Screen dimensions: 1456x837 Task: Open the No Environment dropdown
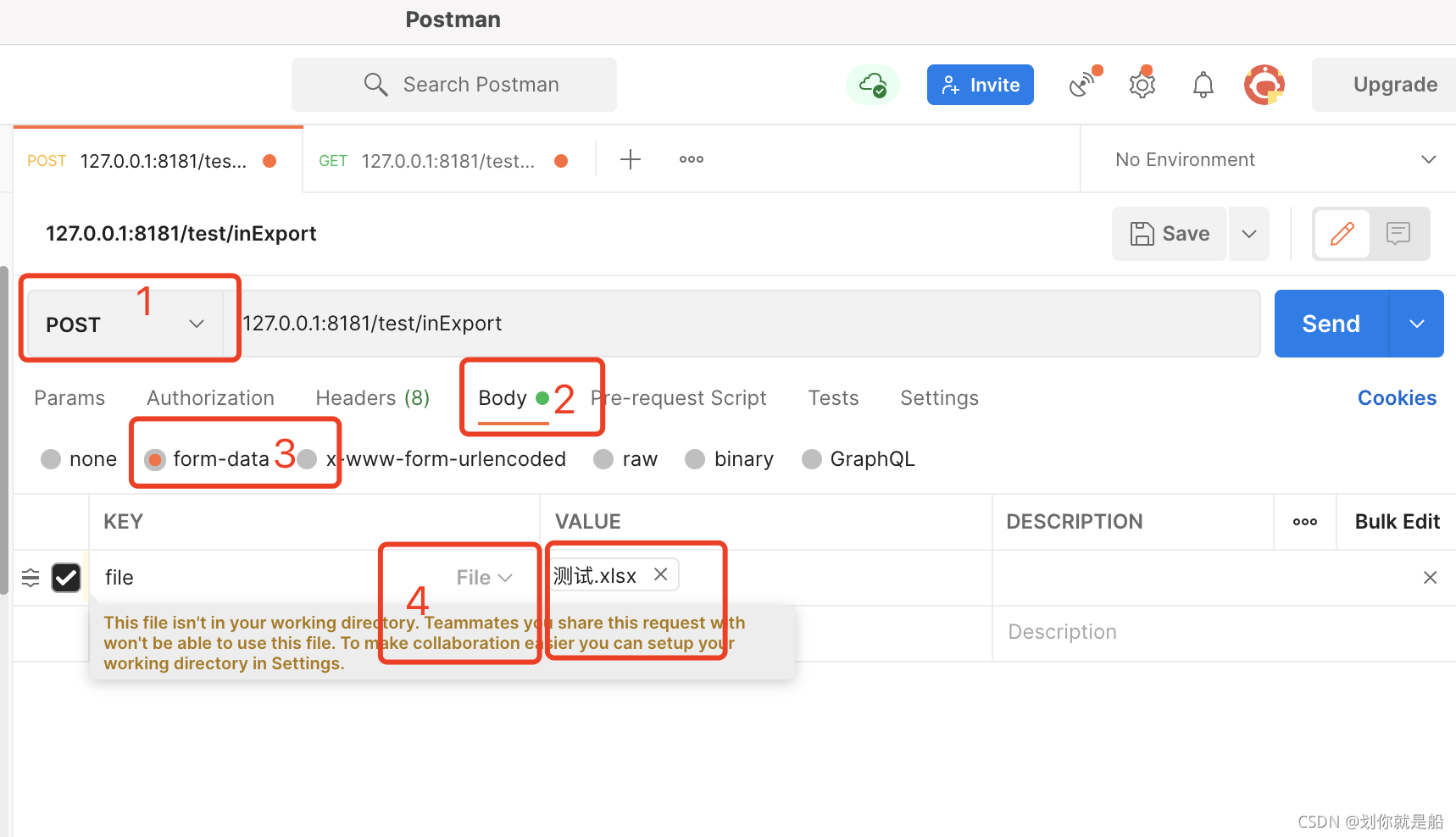click(x=1274, y=159)
